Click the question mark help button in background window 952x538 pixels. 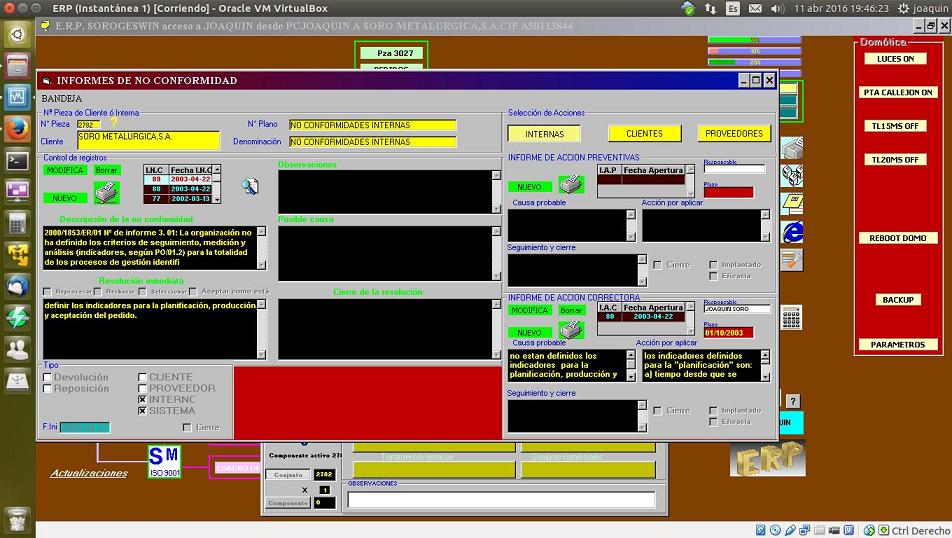[x=792, y=401]
